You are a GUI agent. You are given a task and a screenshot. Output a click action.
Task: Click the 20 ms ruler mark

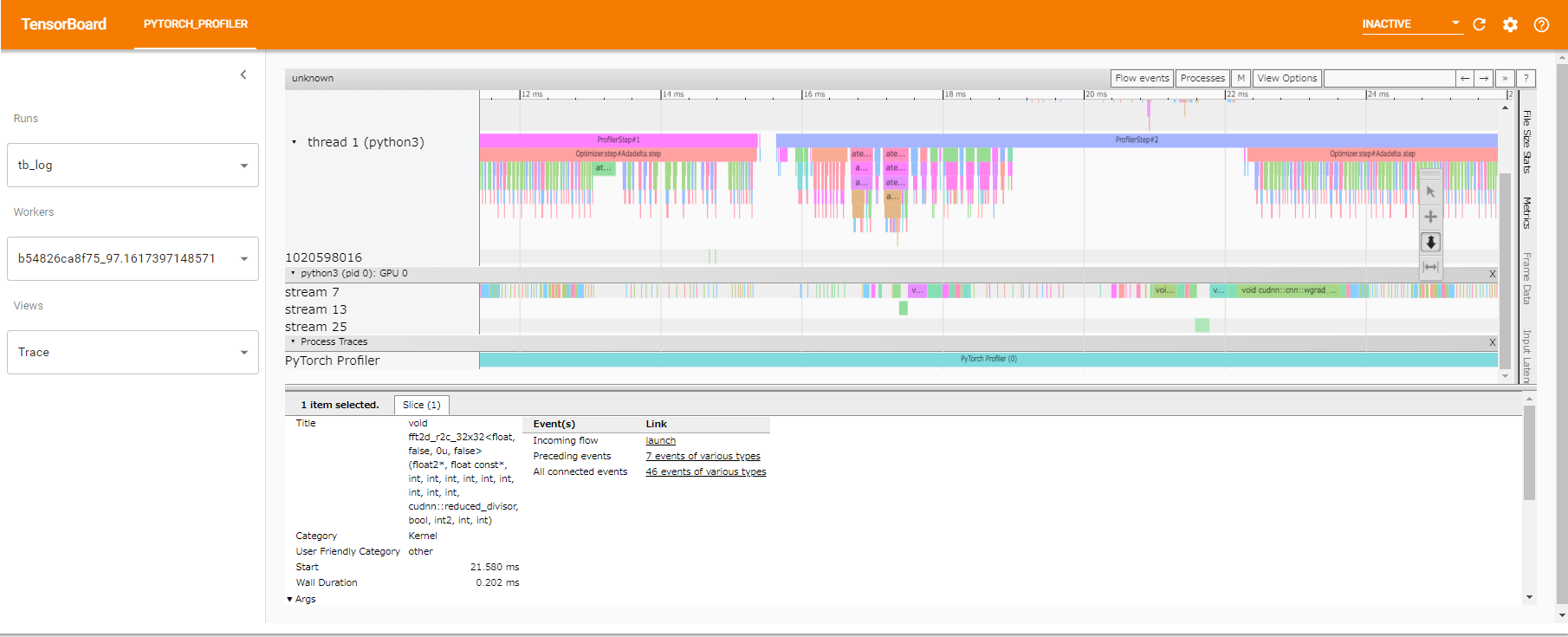pyautogui.click(x=1096, y=94)
